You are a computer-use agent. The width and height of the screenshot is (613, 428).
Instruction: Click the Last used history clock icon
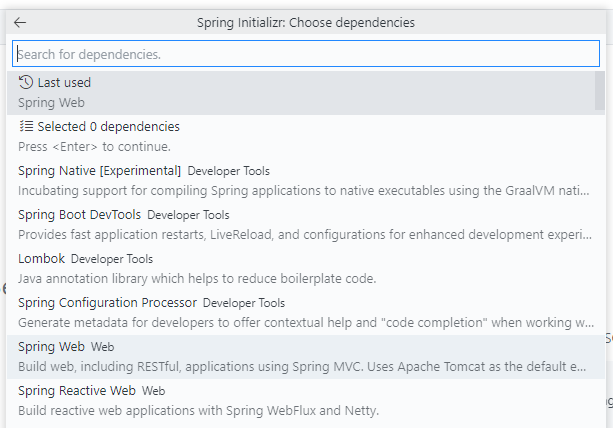(26, 82)
